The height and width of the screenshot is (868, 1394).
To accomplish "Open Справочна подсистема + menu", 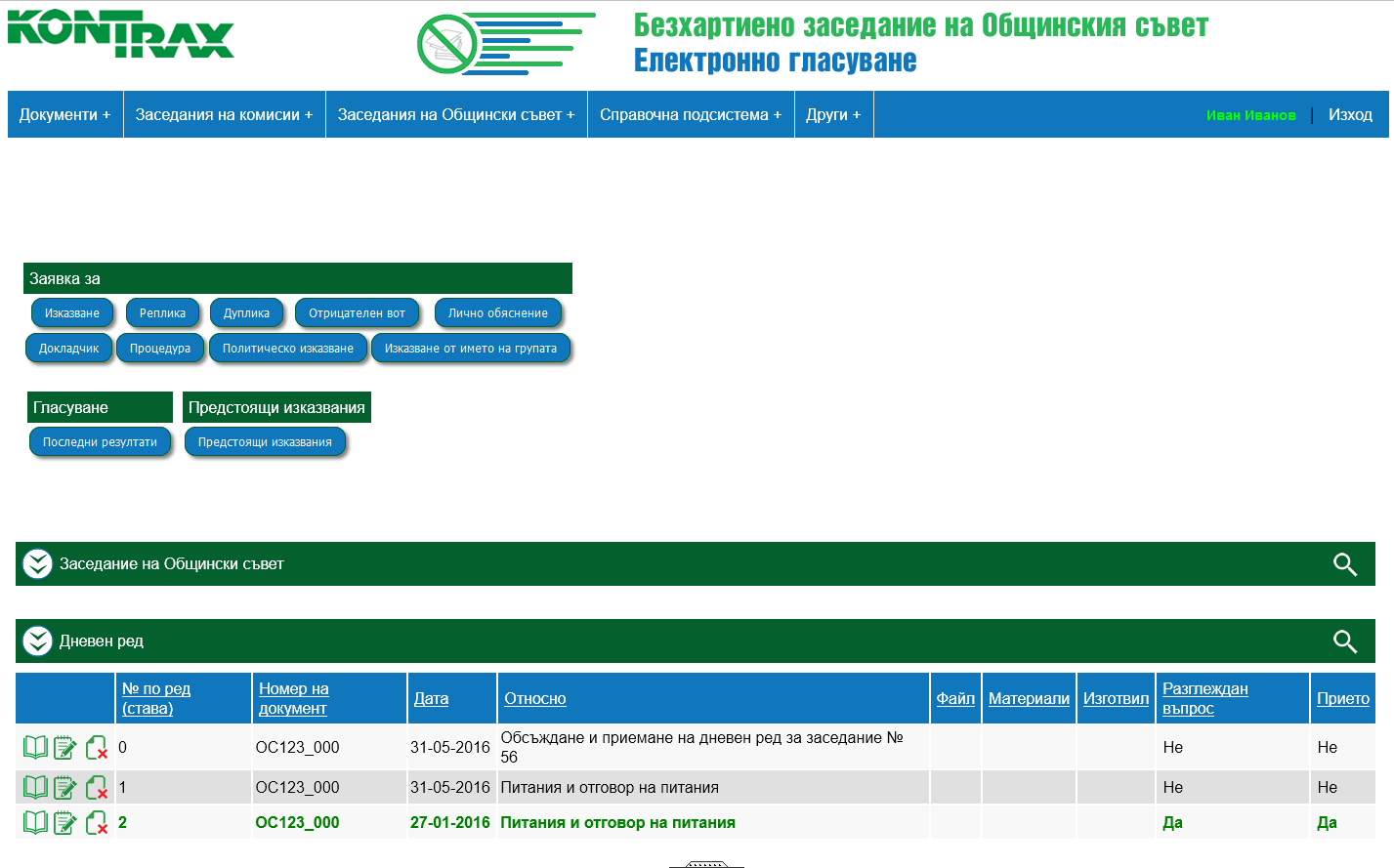I will pos(691,114).
